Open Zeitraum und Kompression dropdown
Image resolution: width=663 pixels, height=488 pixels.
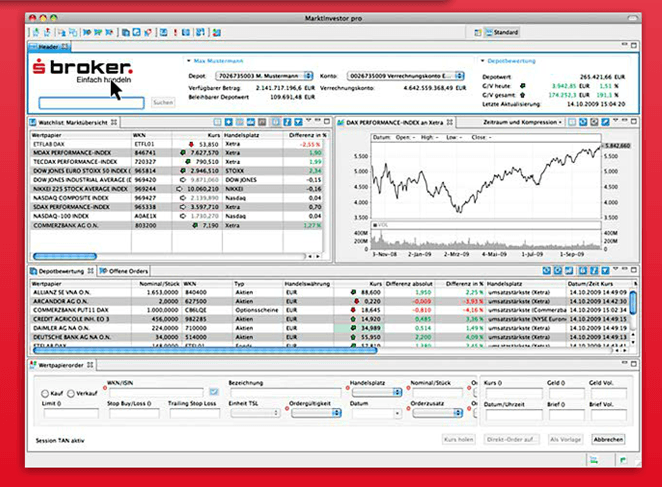point(522,122)
